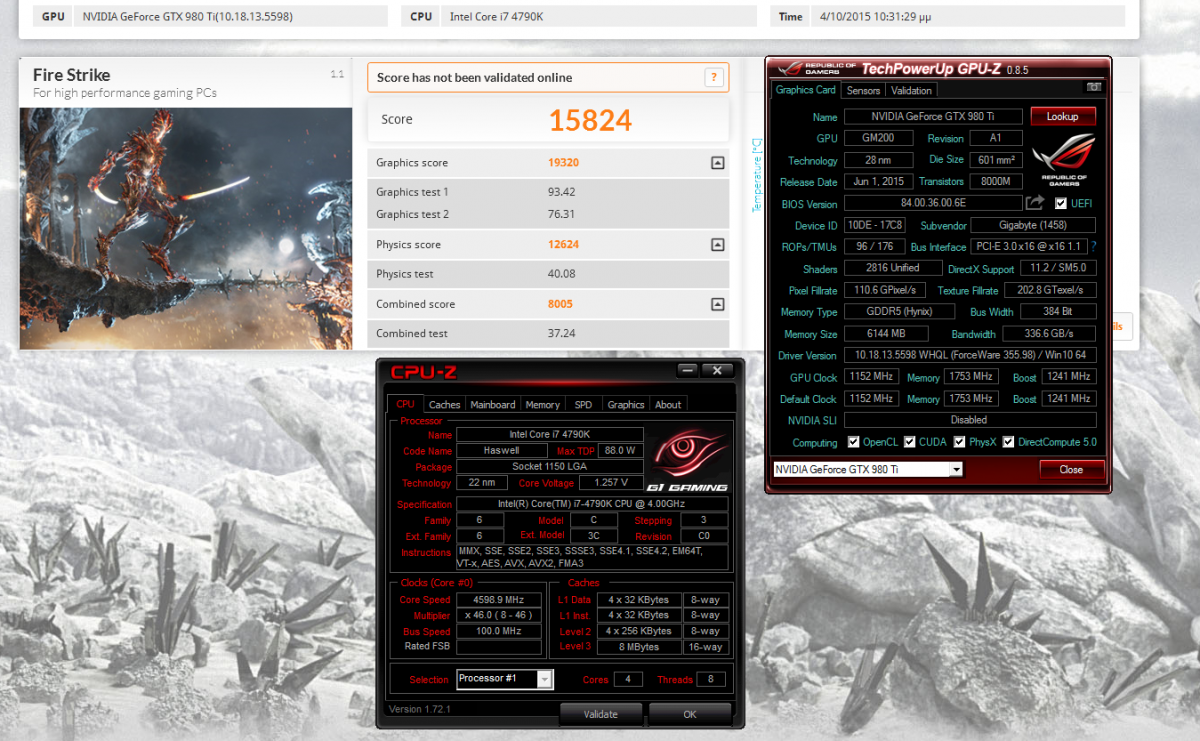Image resolution: width=1200 pixels, height=741 pixels.
Task: Open the Validation tab in GPU-Z
Action: click(911, 91)
